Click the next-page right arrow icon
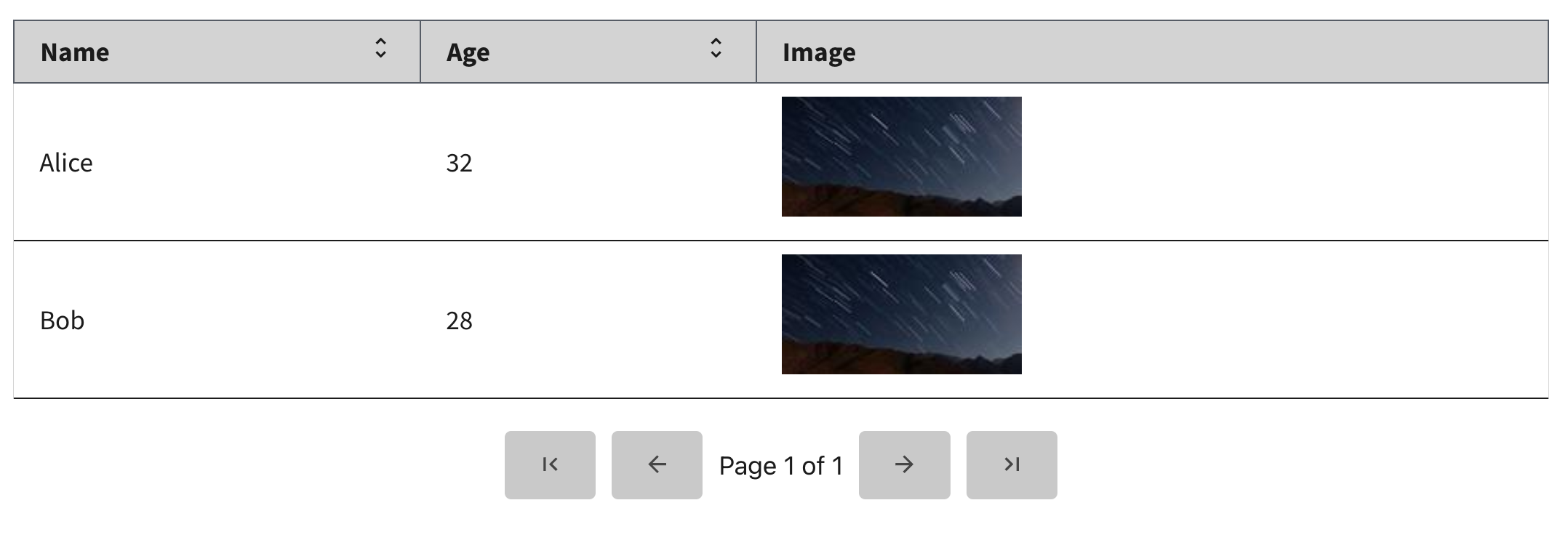The image size is (1568, 548). point(904,464)
